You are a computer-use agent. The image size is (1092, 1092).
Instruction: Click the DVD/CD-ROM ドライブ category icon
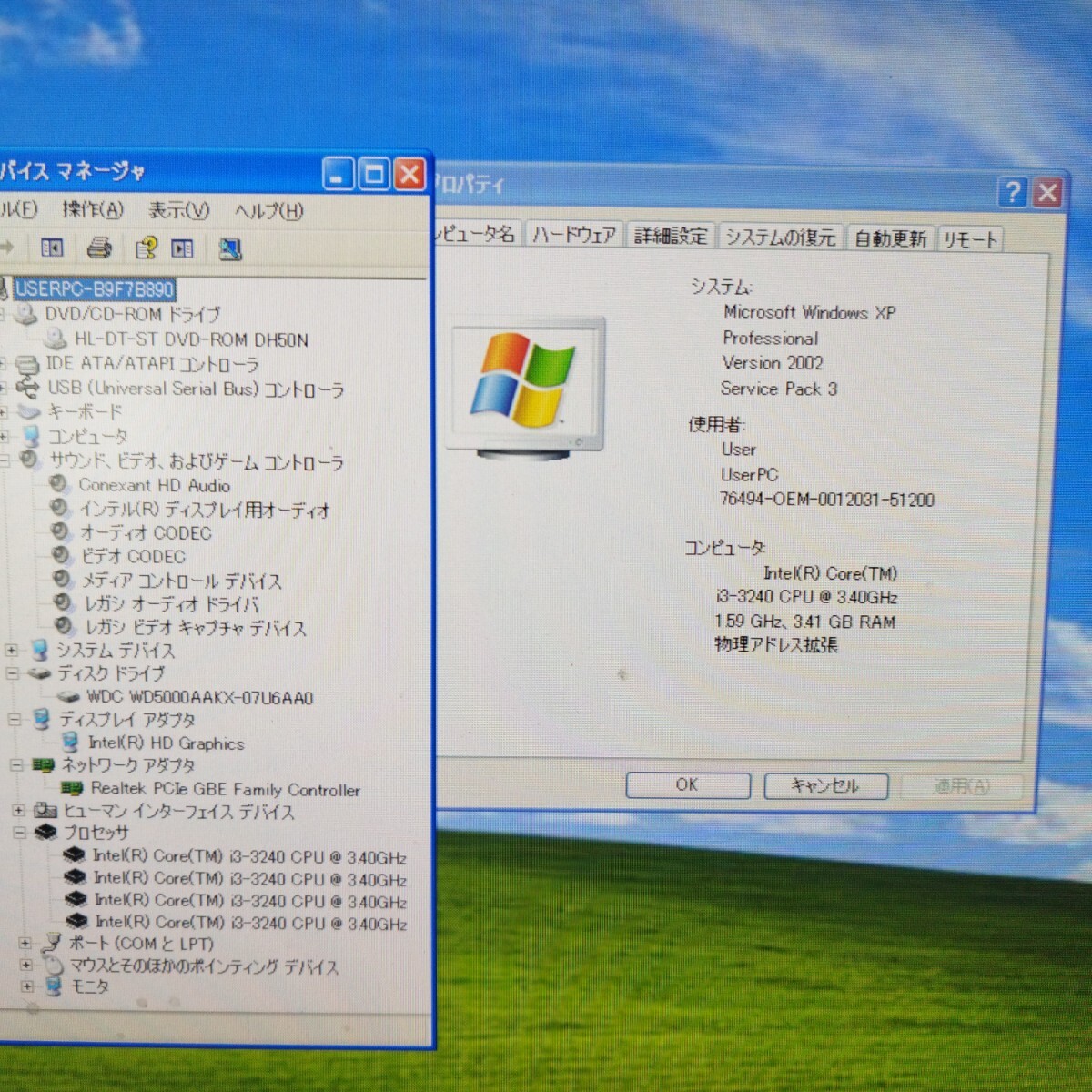tap(27, 314)
